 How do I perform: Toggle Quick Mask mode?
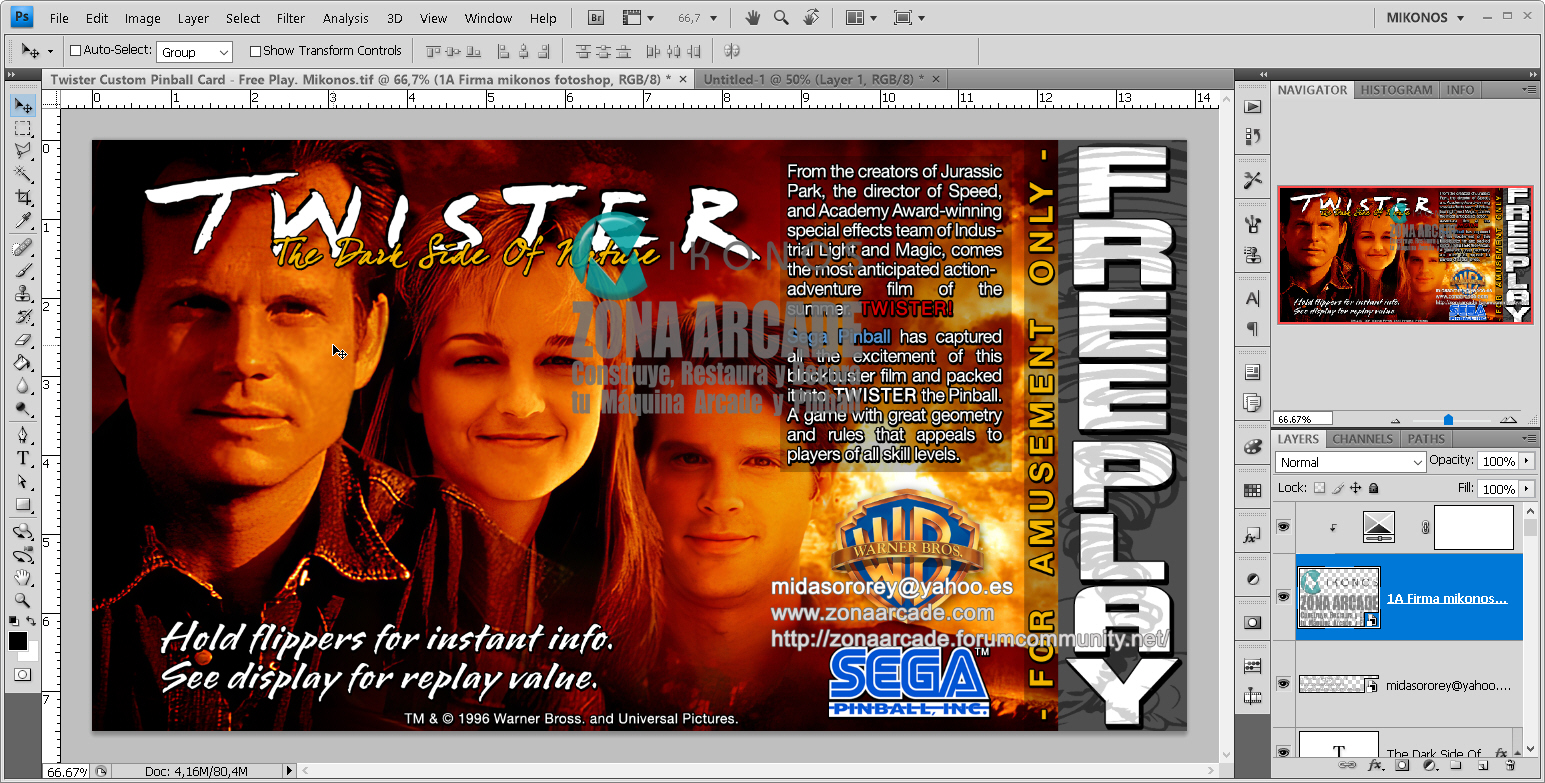point(23,675)
